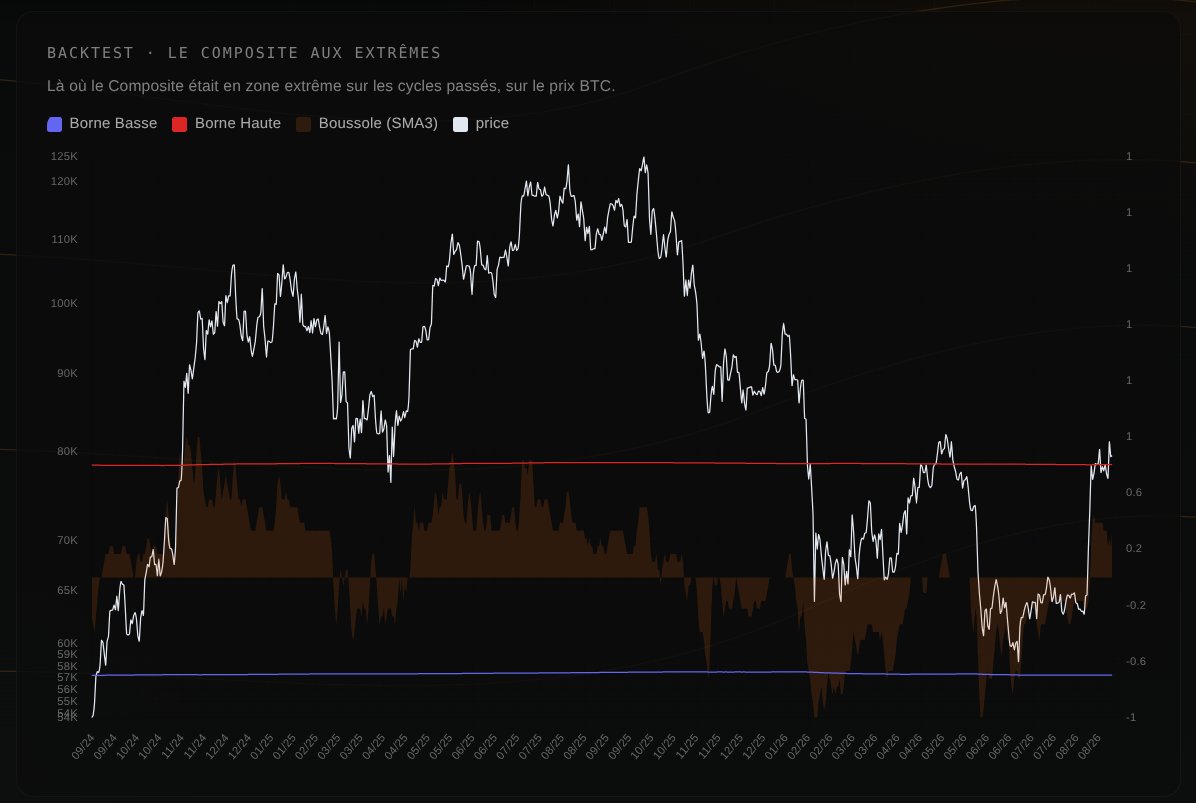This screenshot has width=1196, height=803.
Task: Click the red Borne Haute legend swatch
Action: (179, 124)
